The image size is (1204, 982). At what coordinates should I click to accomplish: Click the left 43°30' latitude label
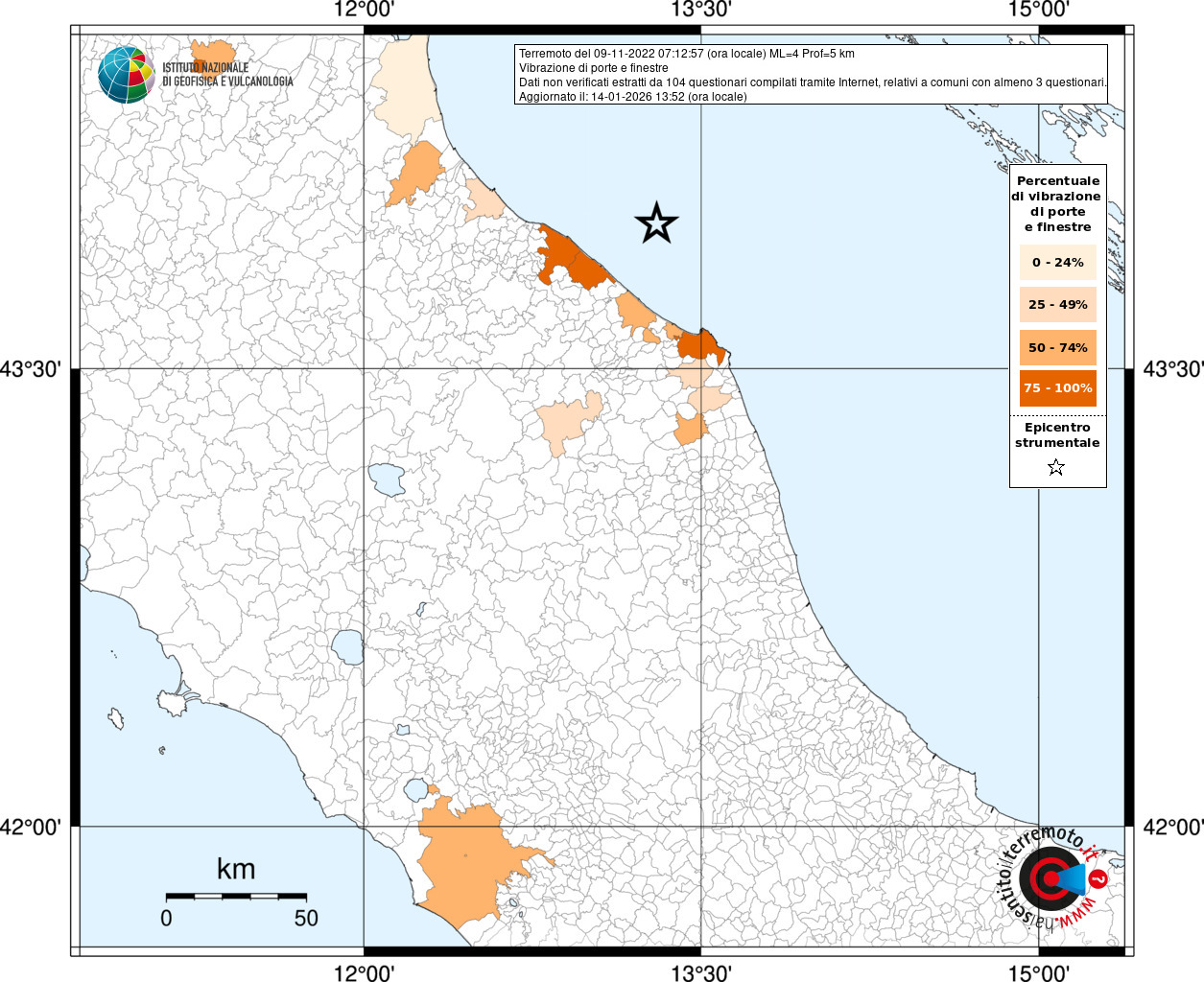click(32, 369)
